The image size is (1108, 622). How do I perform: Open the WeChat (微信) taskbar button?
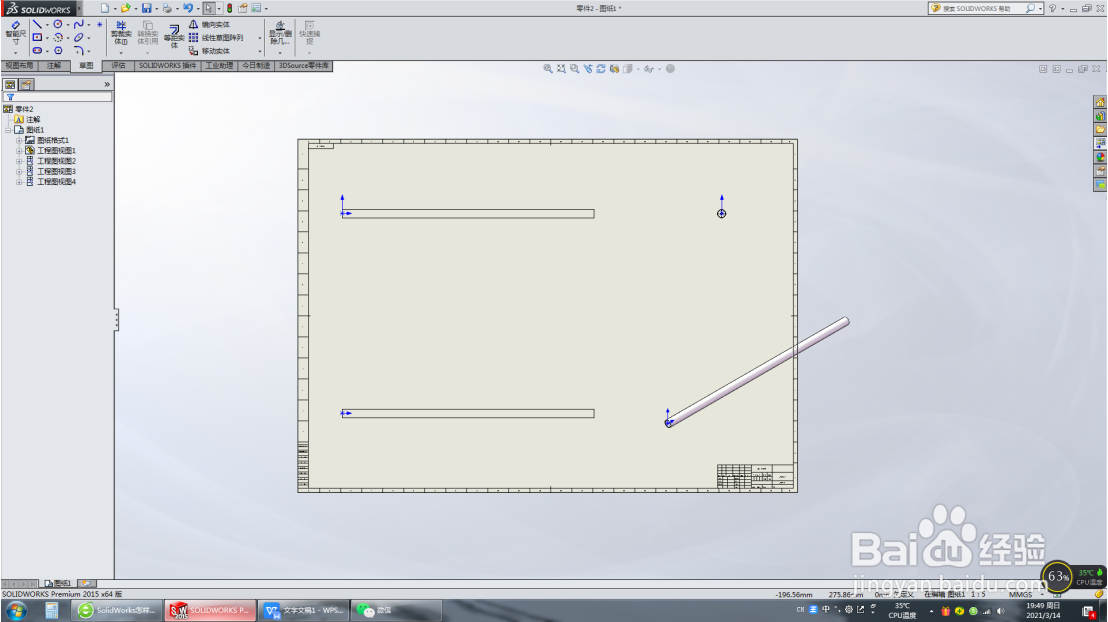tap(396, 610)
